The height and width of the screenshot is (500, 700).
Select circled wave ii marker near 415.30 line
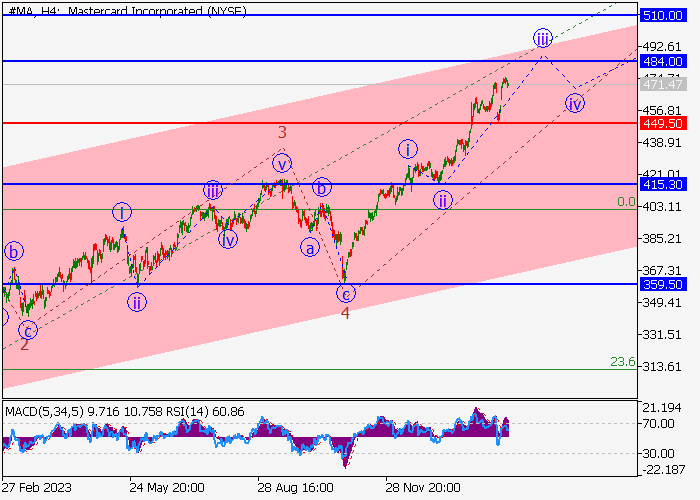pyautogui.click(x=443, y=200)
